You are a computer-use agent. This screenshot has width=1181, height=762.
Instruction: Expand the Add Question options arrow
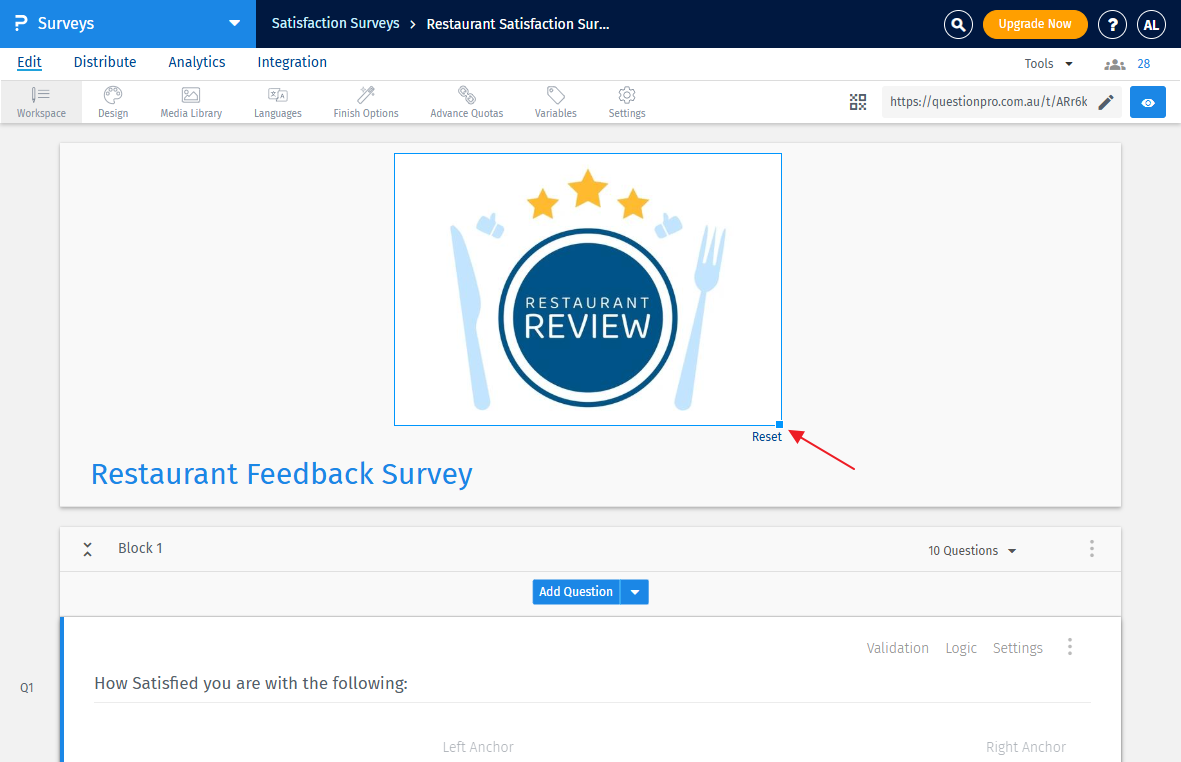point(634,591)
